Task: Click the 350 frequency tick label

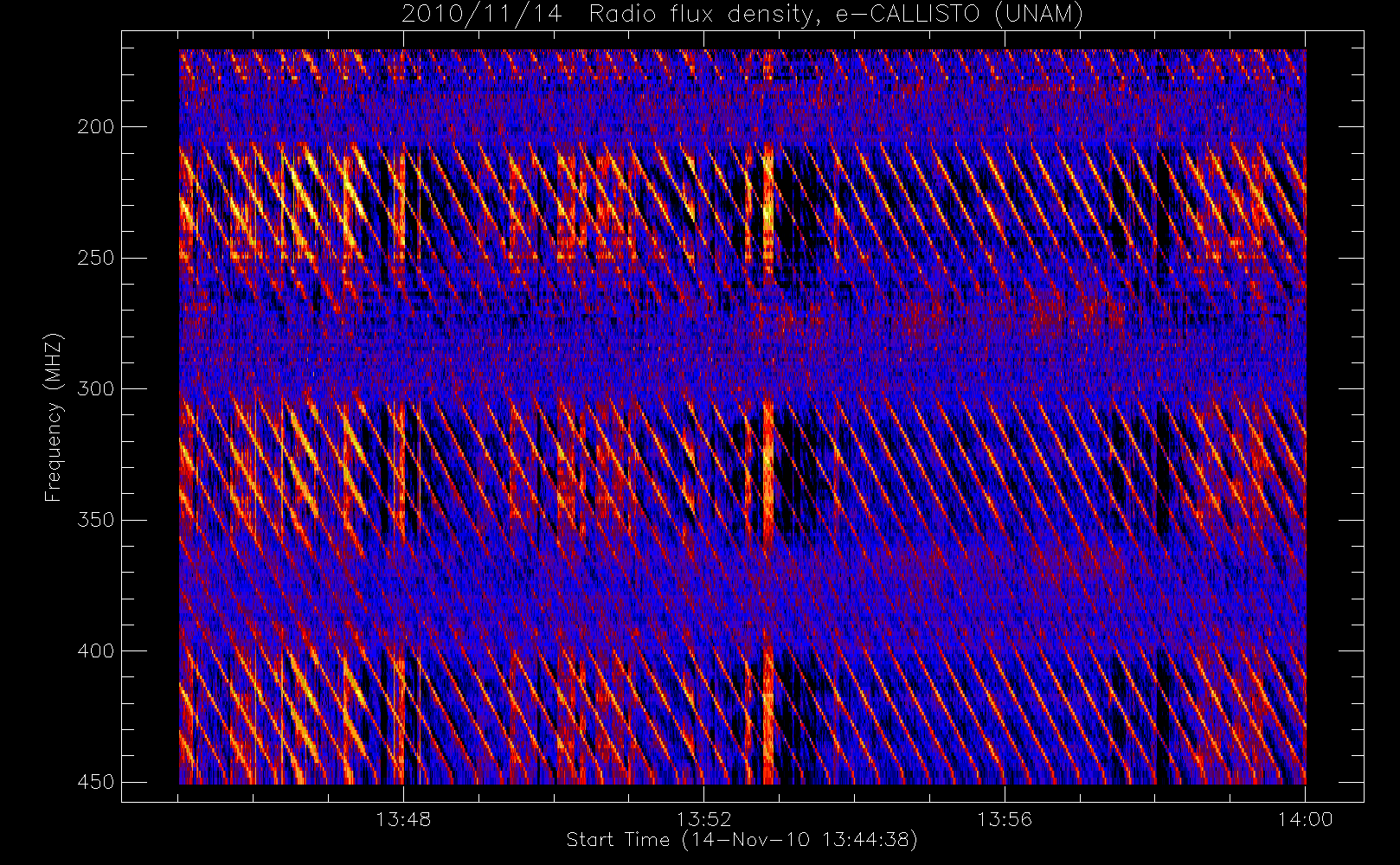Action: point(96,520)
